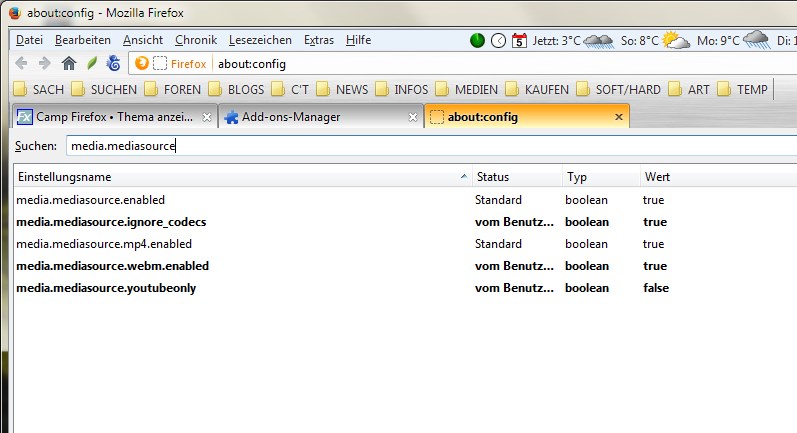This screenshot has height=433, width=797.
Task: Open the SACH bookmarks folder
Action: tap(39, 90)
